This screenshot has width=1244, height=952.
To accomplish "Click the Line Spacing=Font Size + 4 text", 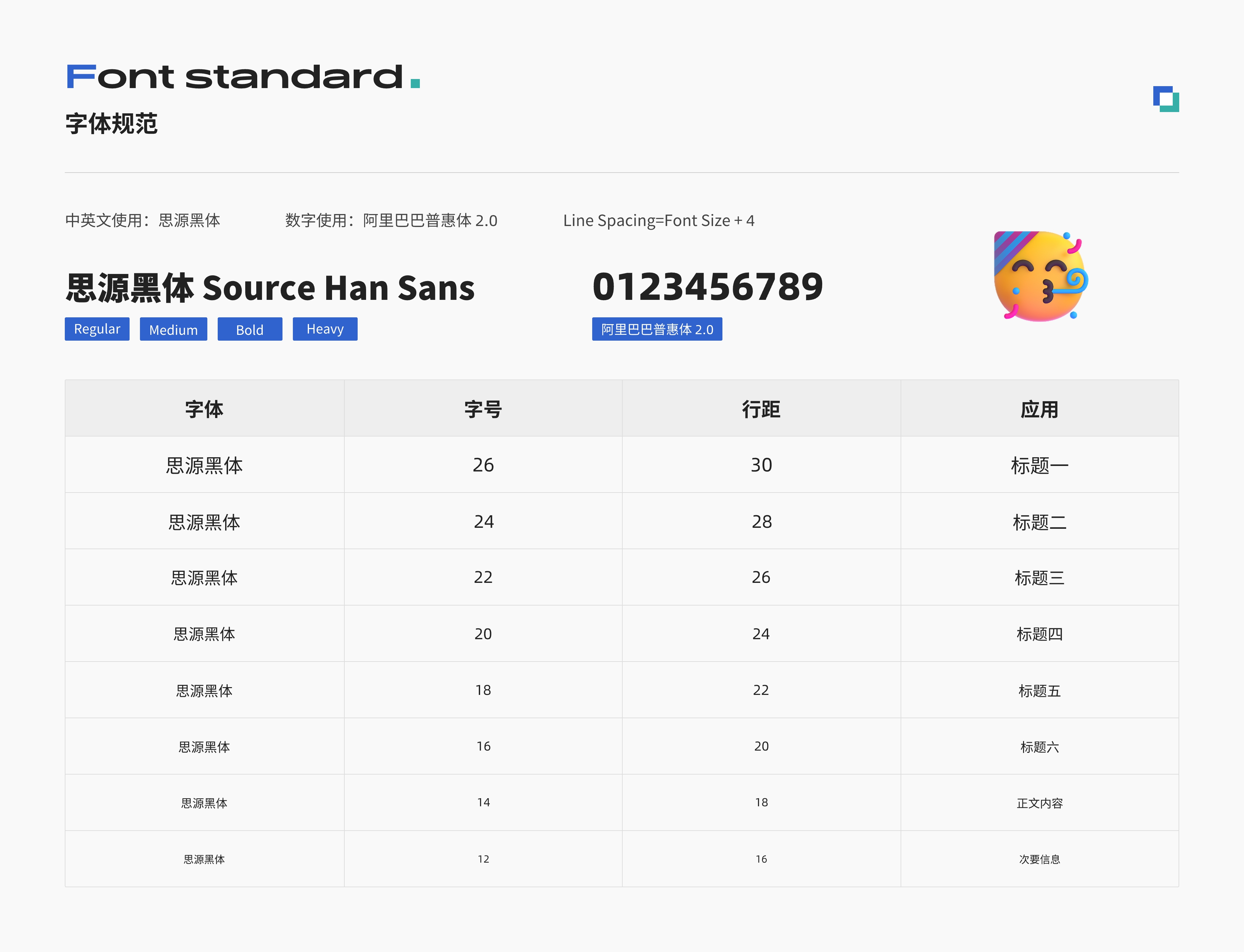I will click(658, 221).
